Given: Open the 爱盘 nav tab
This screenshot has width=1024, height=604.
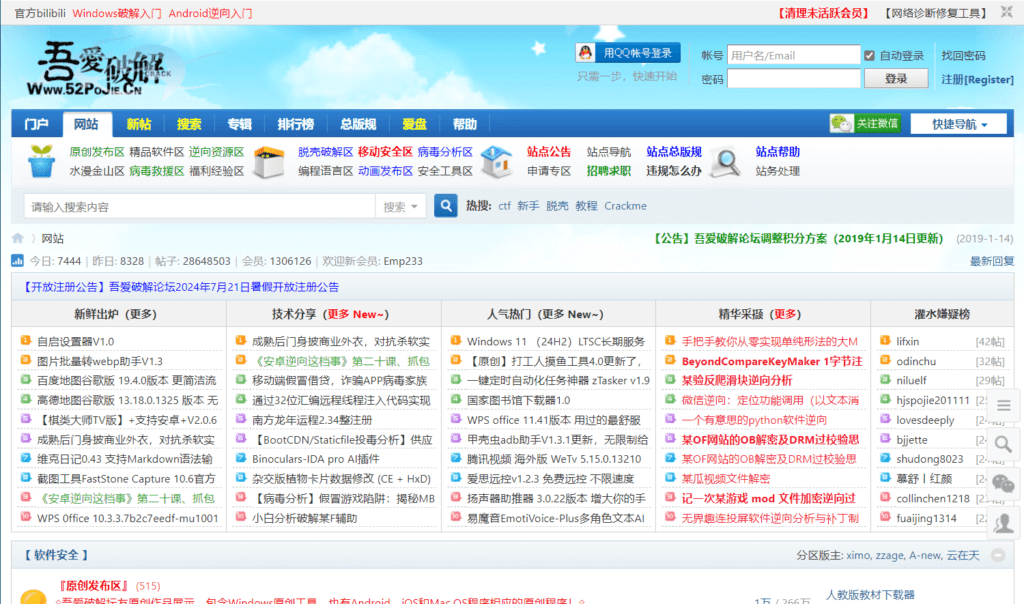Looking at the screenshot, I should coord(414,124).
